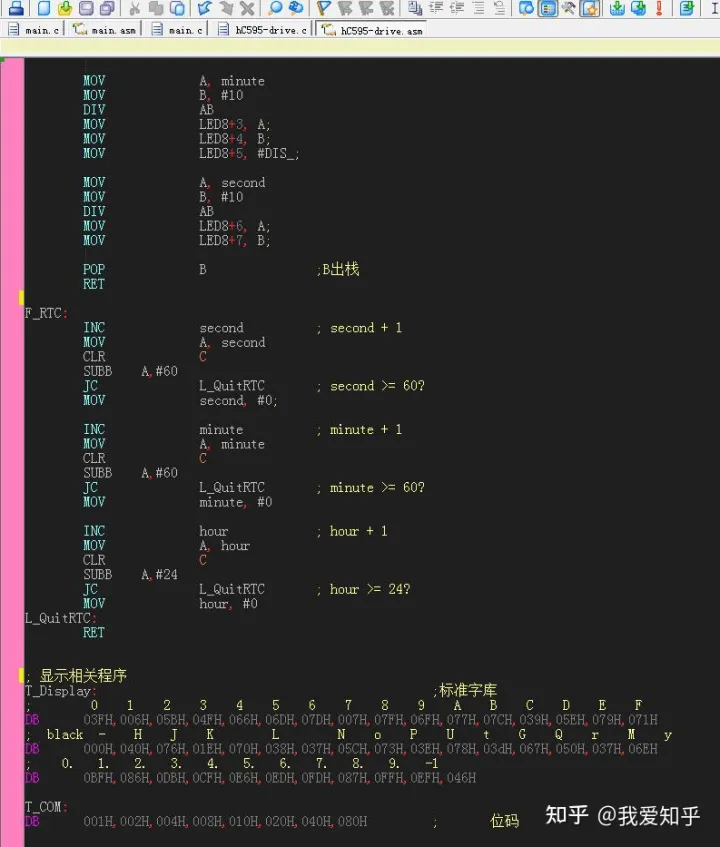The height and width of the screenshot is (847, 720).
Task: Click the '; 显示相关程序' comment line
Action: coord(76,676)
